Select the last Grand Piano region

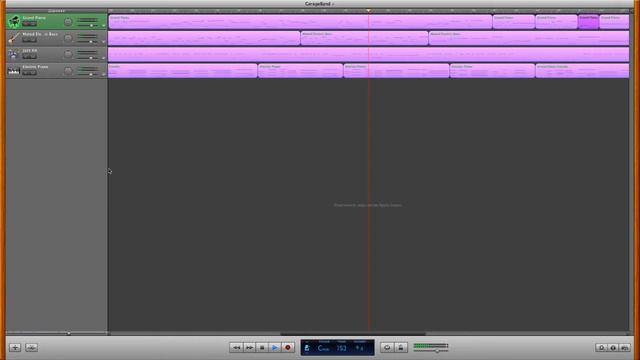(614, 22)
